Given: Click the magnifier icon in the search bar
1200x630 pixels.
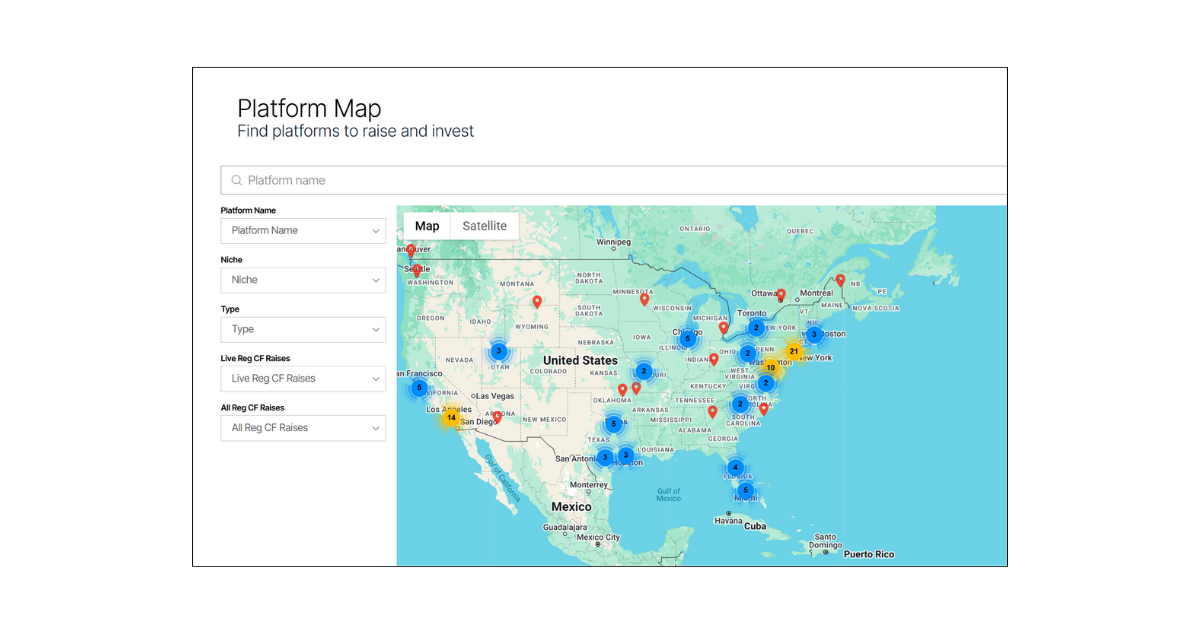Looking at the screenshot, I should click(236, 181).
